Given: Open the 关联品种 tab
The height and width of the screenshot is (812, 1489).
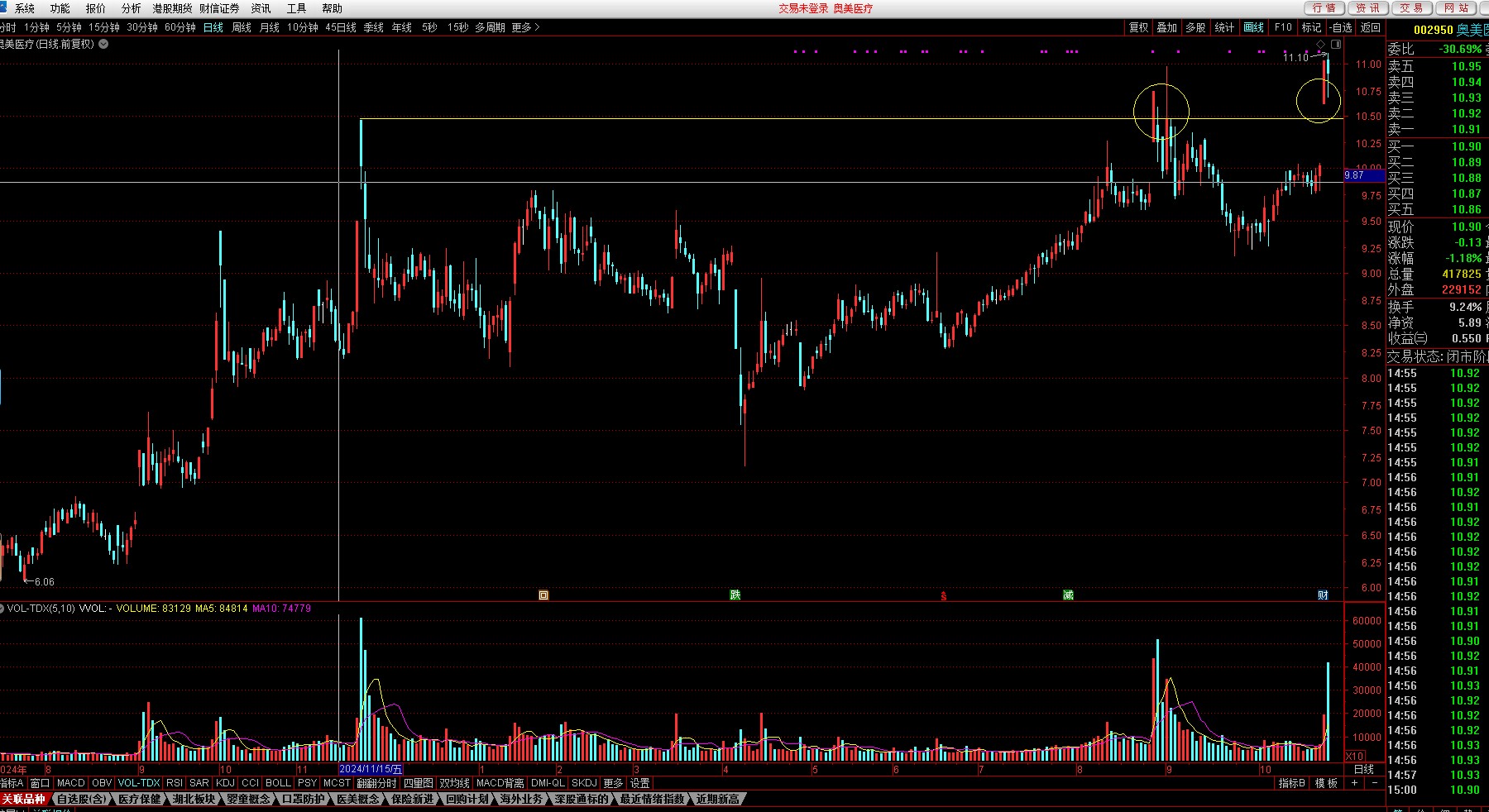Looking at the screenshot, I should (23, 799).
